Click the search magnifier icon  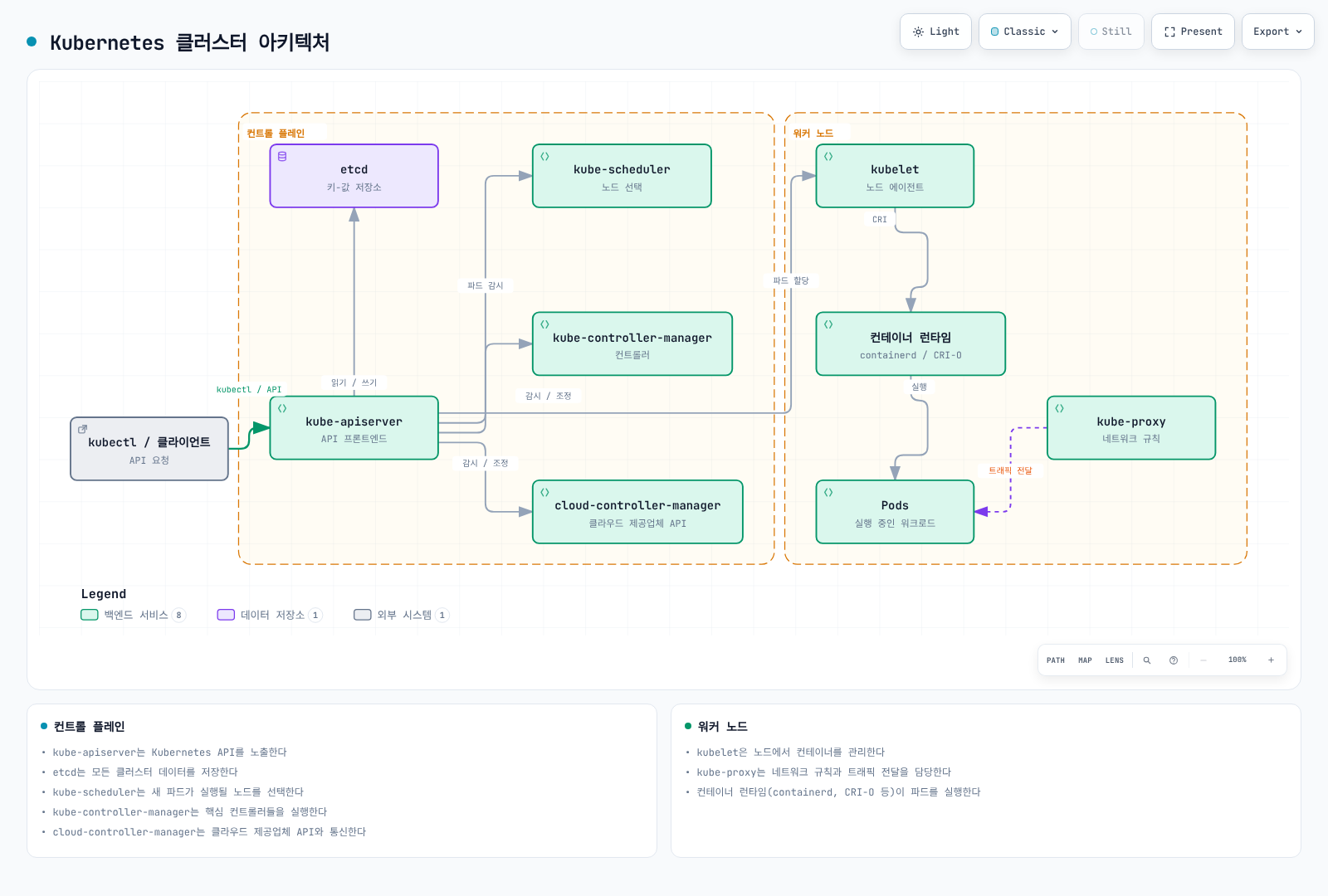coord(1147,660)
